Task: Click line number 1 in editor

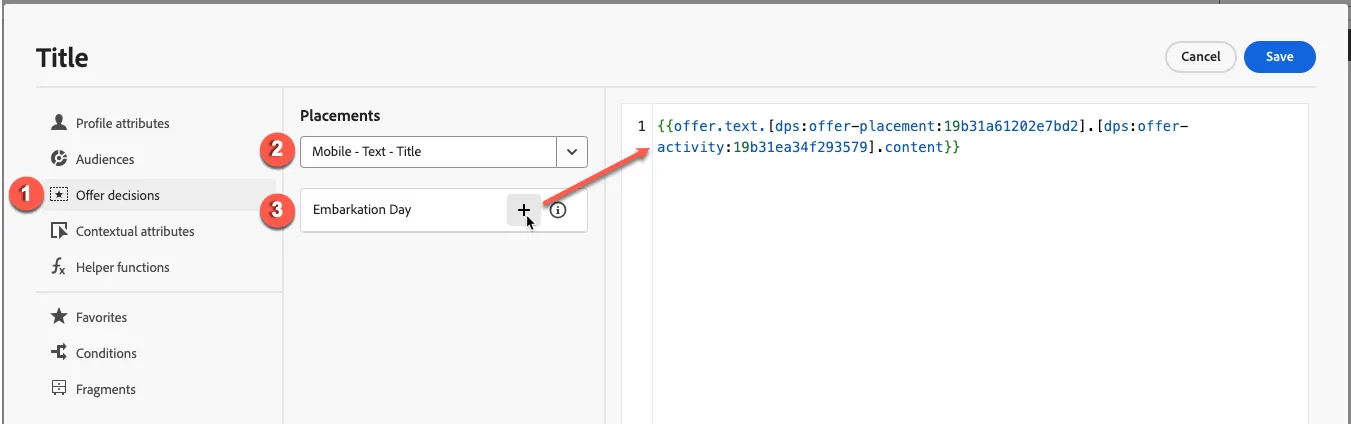Action: click(642, 127)
